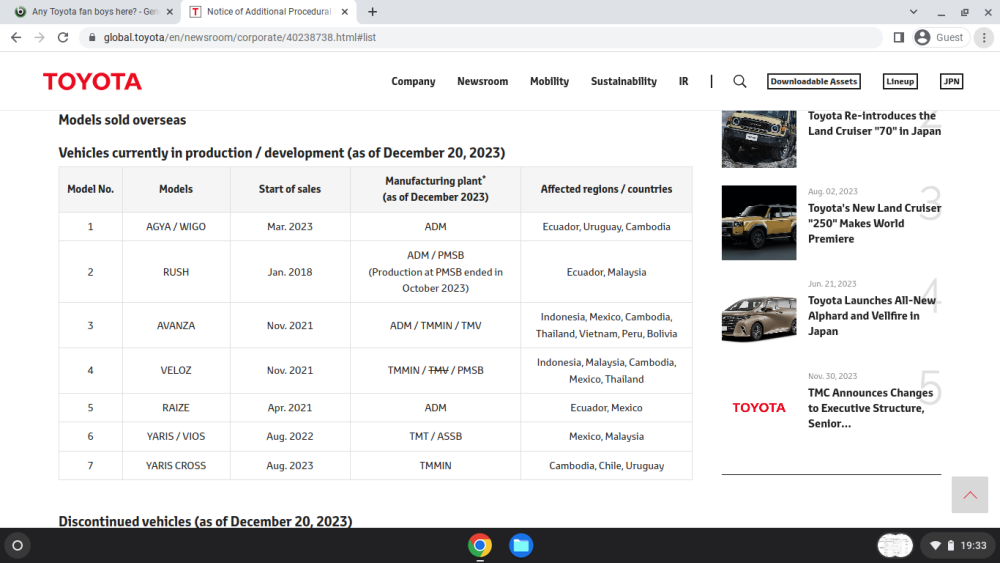Switch to 'Any Toyota fan boys here?' tab
The image size is (1000, 563).
pyautogui.click(x=94, y=11)
